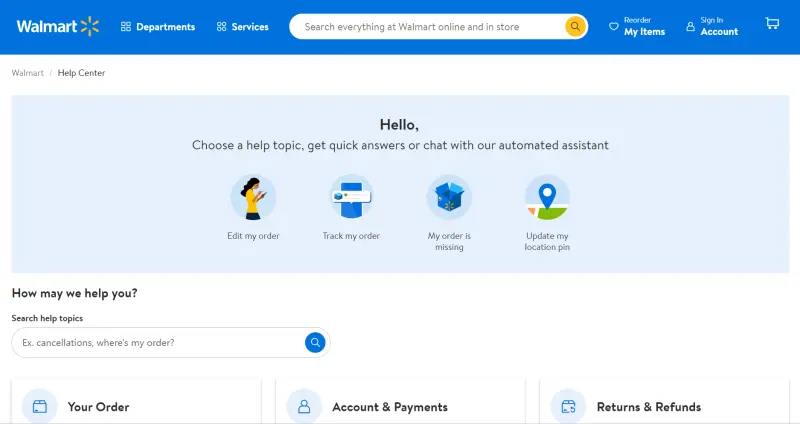
Task: Click the Sign In person icon
Action: tap(690, 27)
